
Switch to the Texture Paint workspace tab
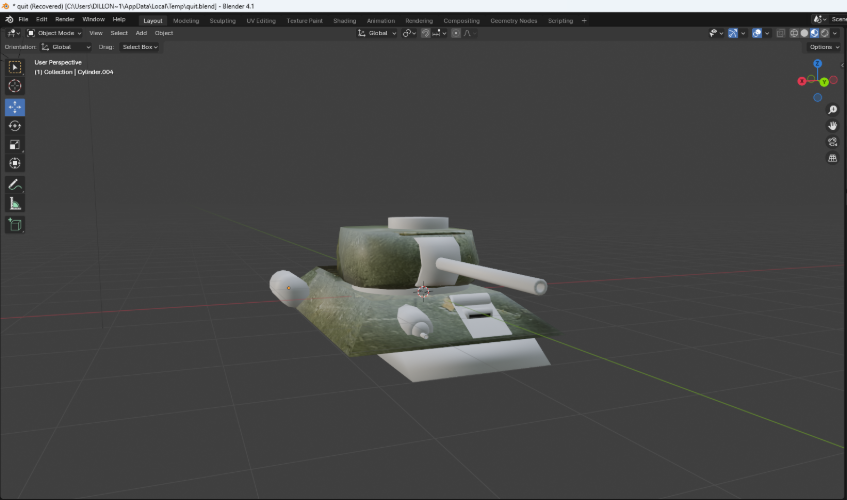pyautogui.click(x=304, y=21)
